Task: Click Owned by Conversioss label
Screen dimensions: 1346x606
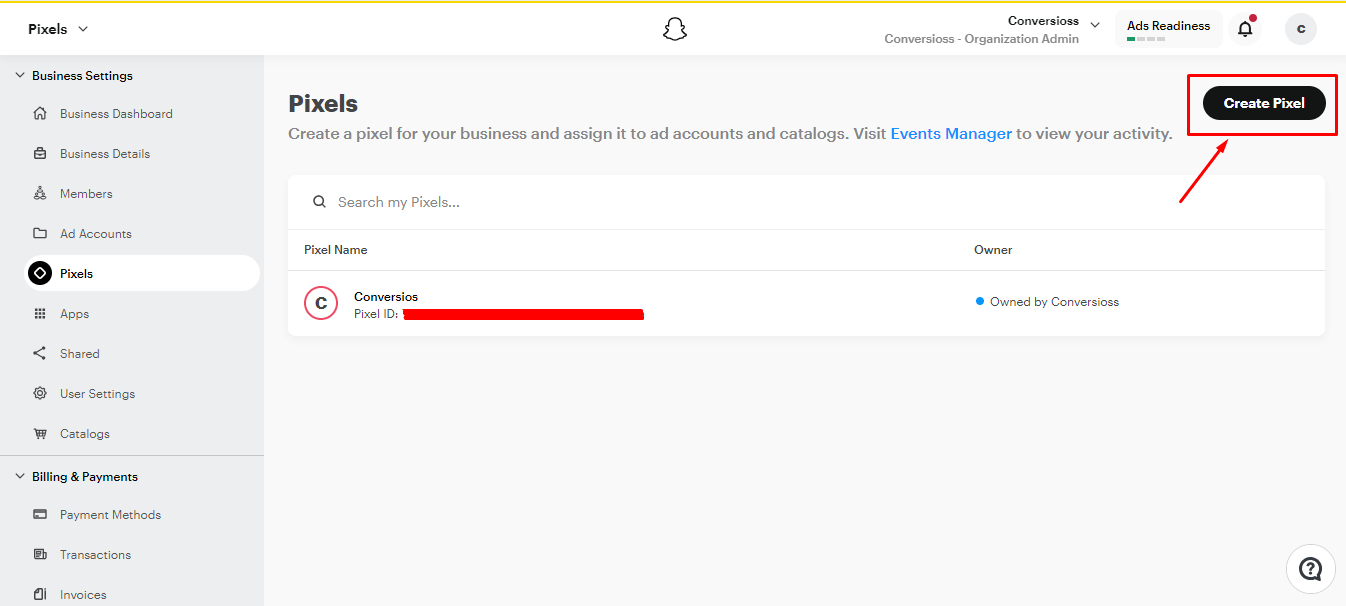Action: click(1054, 302)
